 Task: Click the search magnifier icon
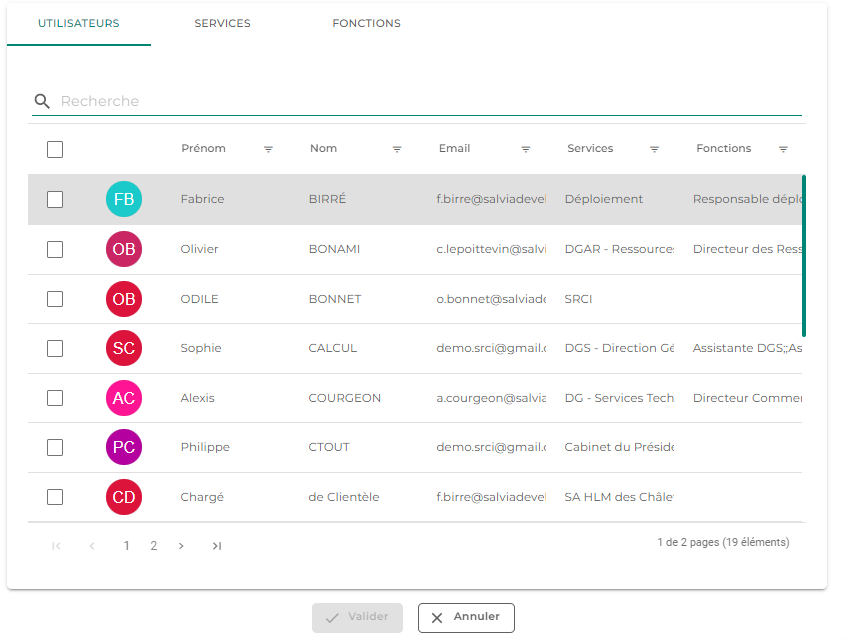(42, 101)
